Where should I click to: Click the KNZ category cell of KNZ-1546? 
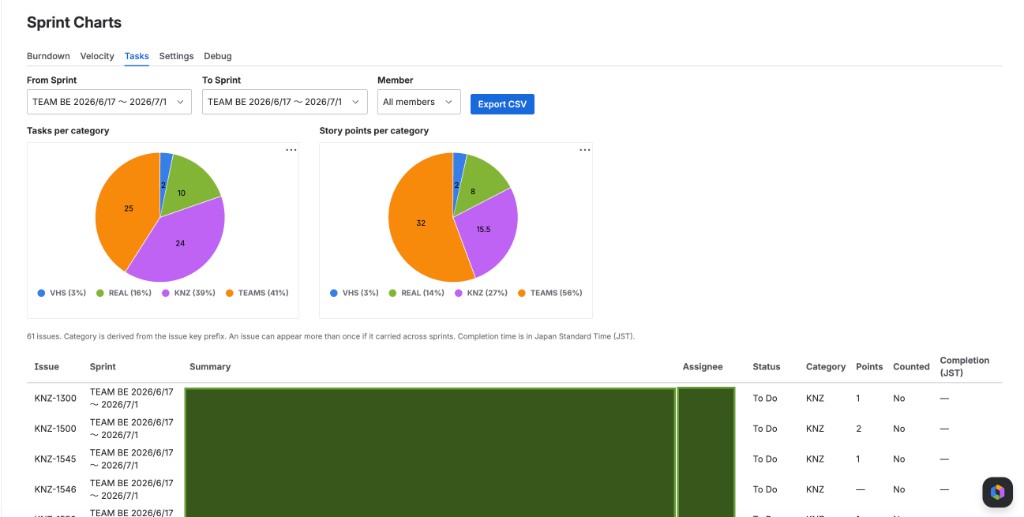tap(815, 489)
